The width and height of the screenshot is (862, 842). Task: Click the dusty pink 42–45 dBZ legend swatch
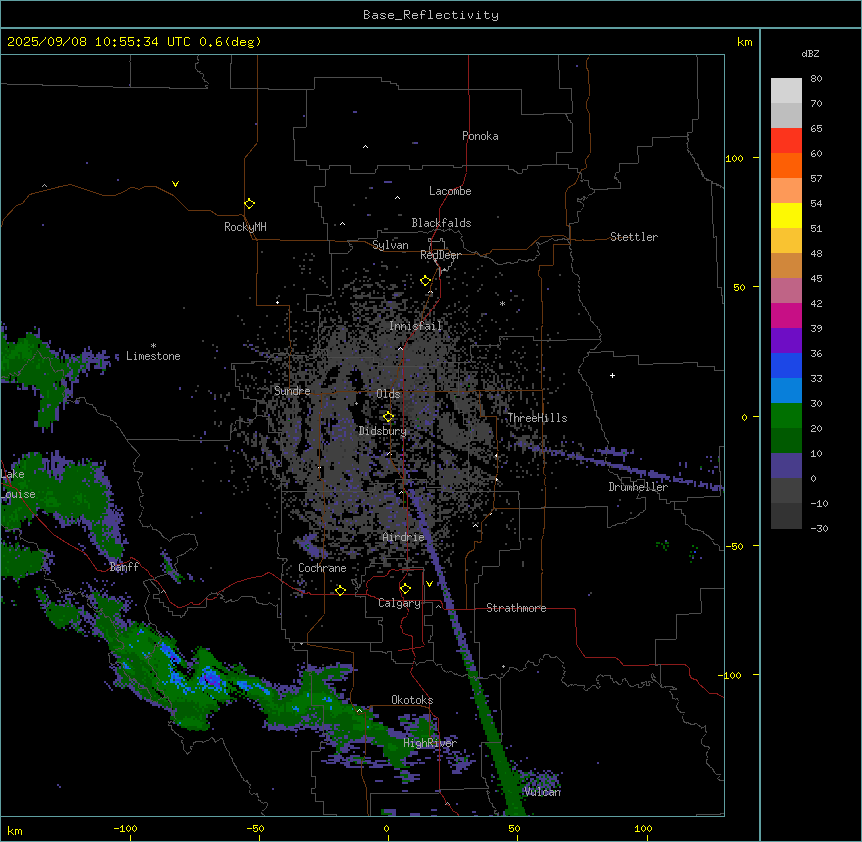pos(786,290)
